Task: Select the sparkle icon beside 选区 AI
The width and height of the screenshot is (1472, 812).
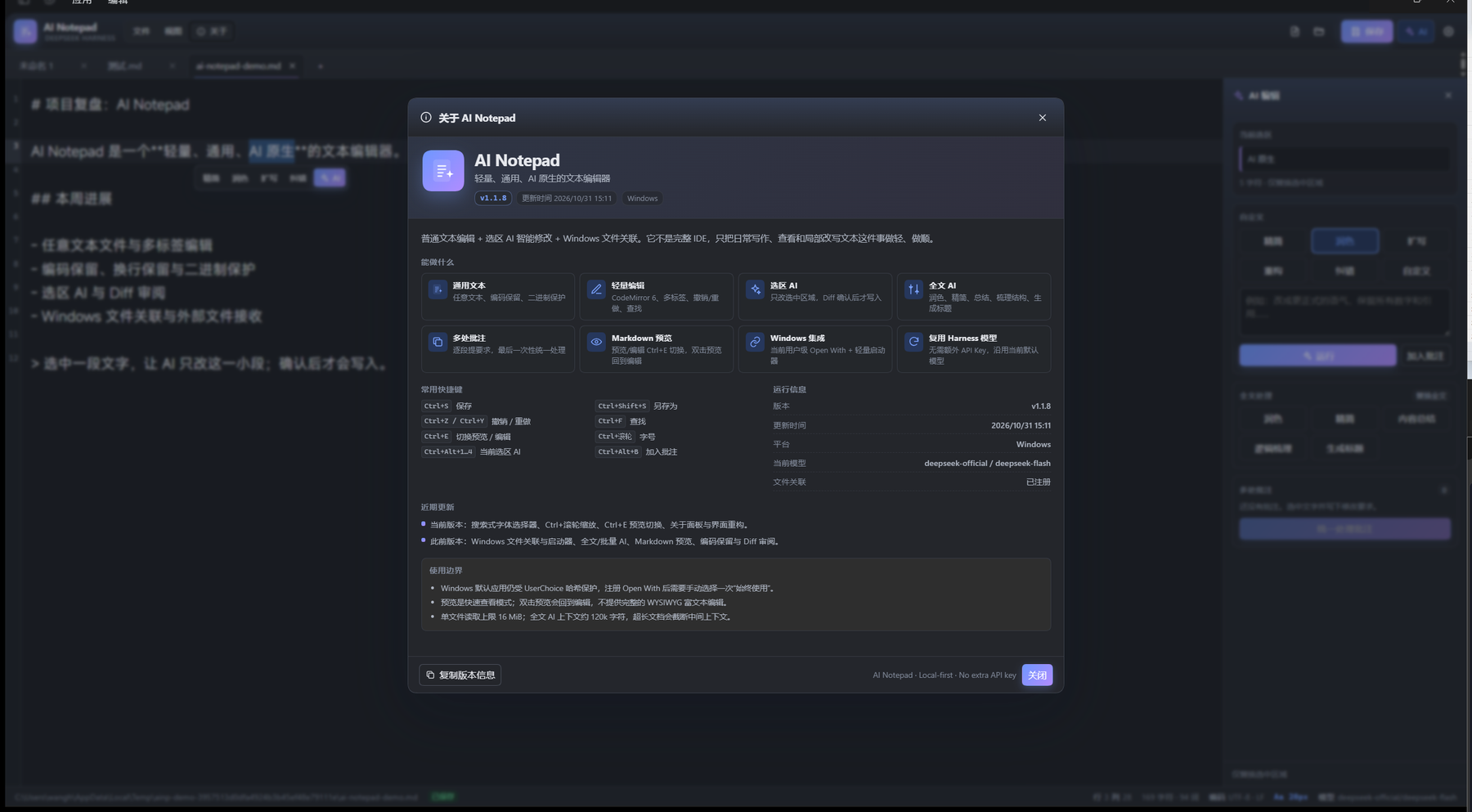Action: click(x=755, y=289)
